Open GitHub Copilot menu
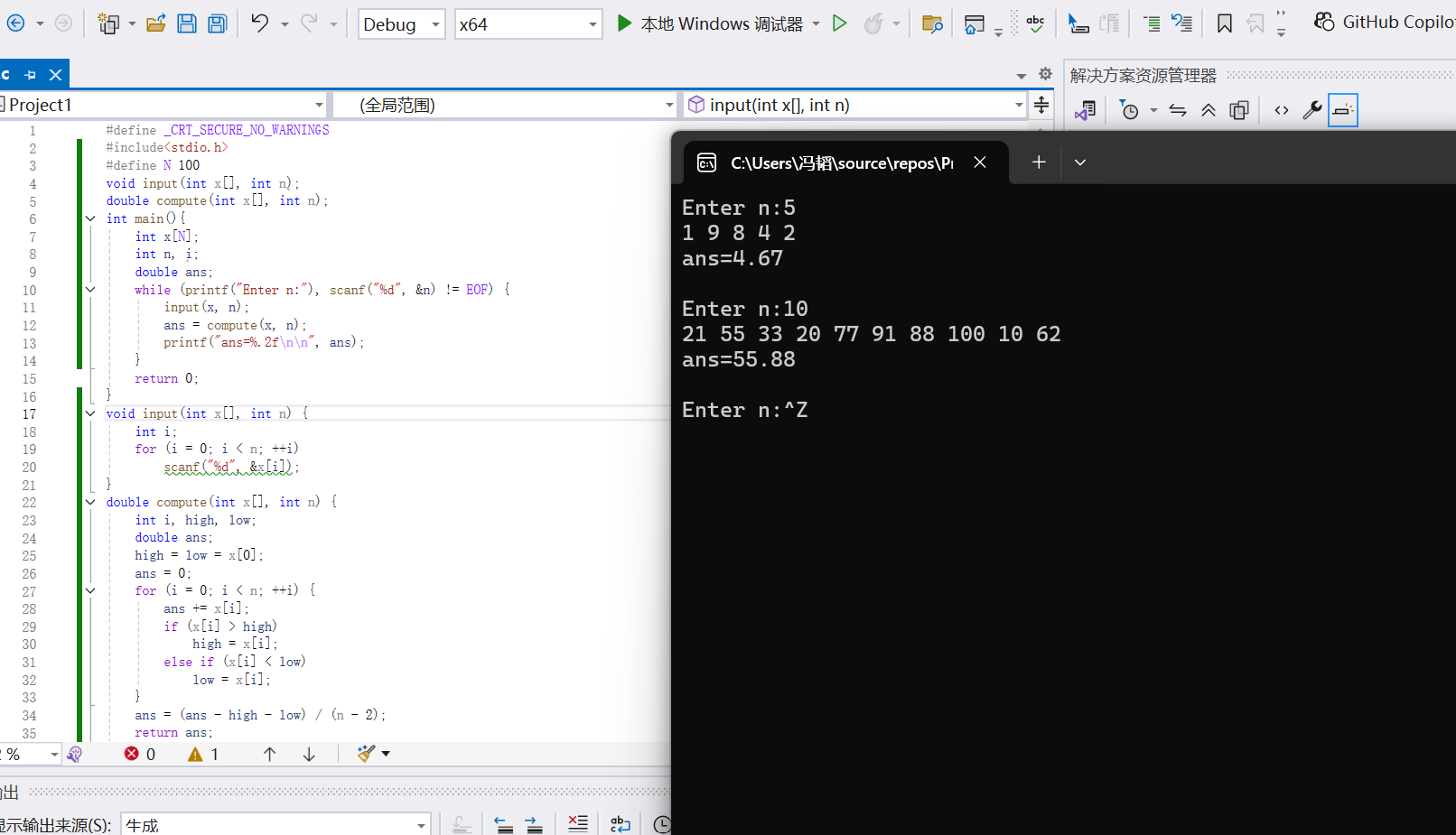1456x835 pixels. 1384,23
